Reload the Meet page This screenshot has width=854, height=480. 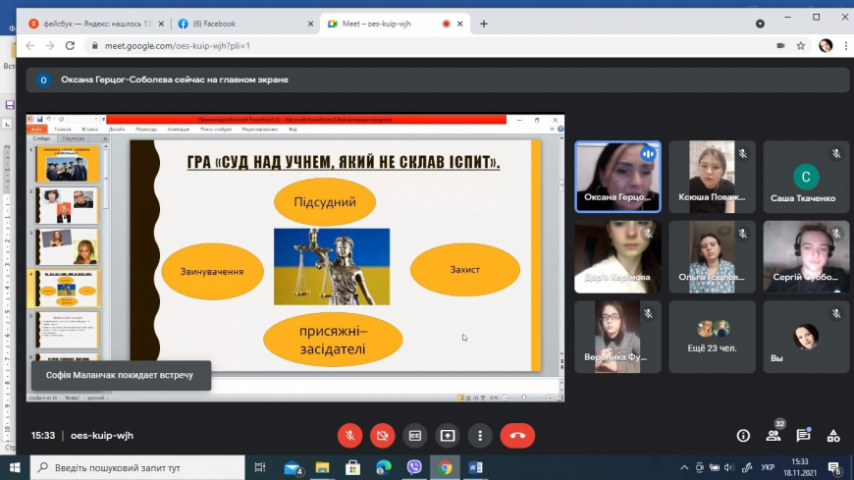point(70,45)
